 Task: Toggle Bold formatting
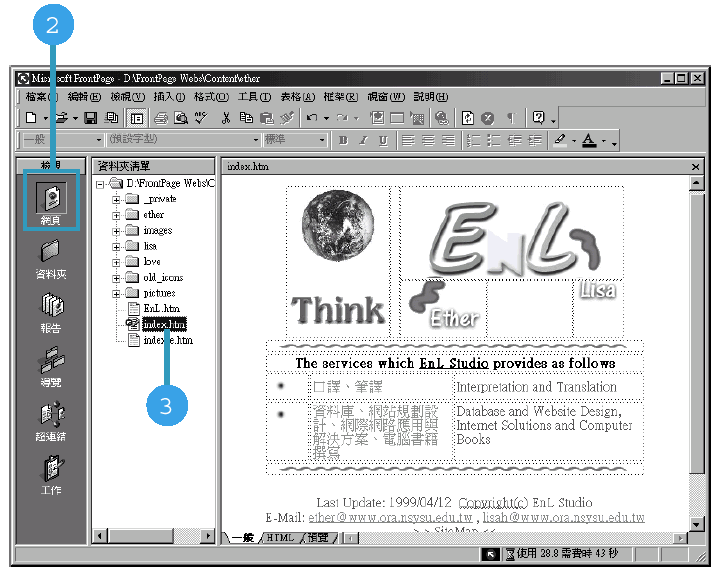click(x=343, y=140)
